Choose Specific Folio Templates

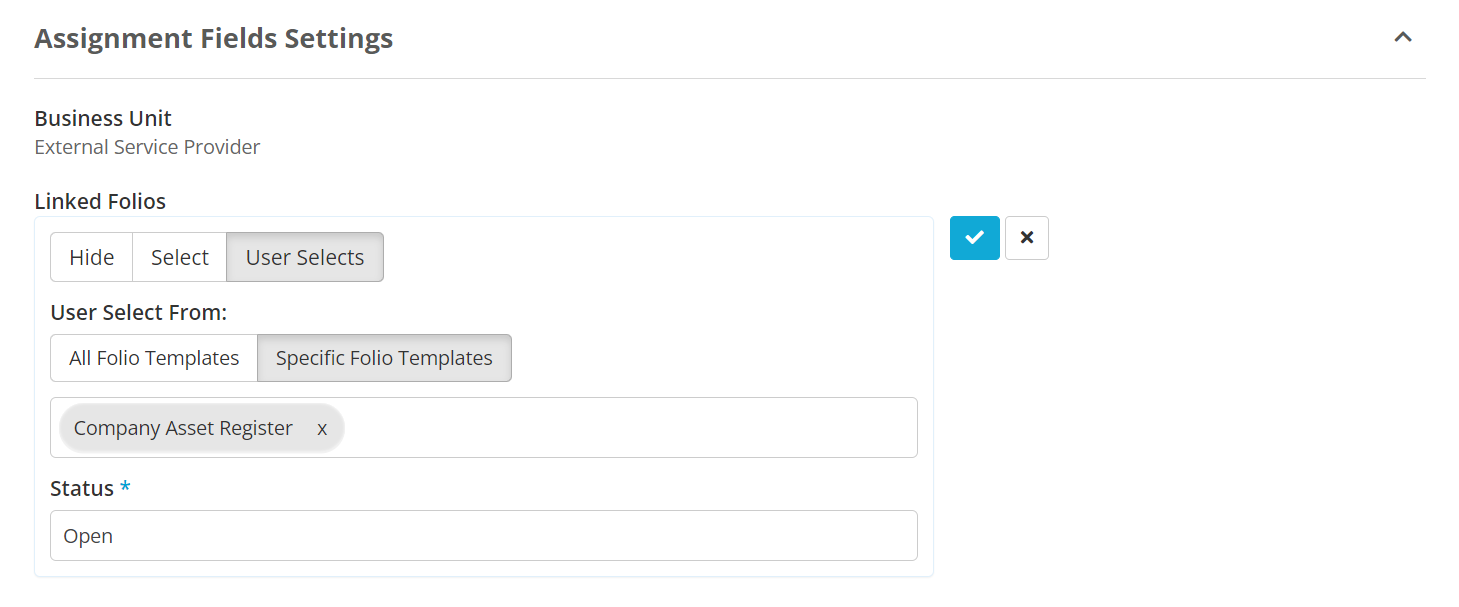click(x=384, y=357)
